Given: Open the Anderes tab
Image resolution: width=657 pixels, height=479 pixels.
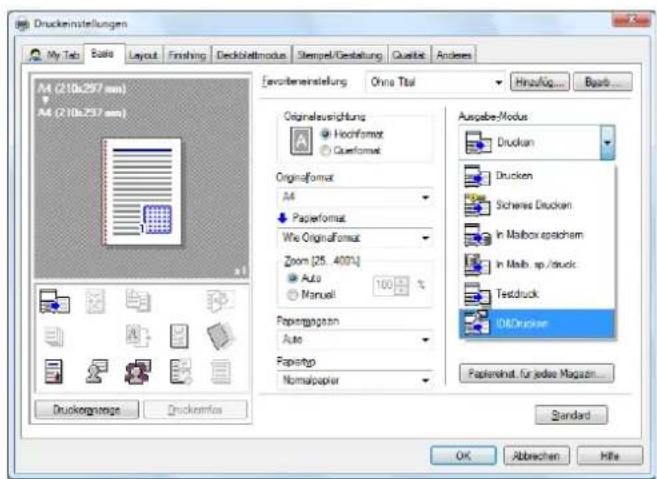Looking at the screenshot, I should [x=454, y=55].
